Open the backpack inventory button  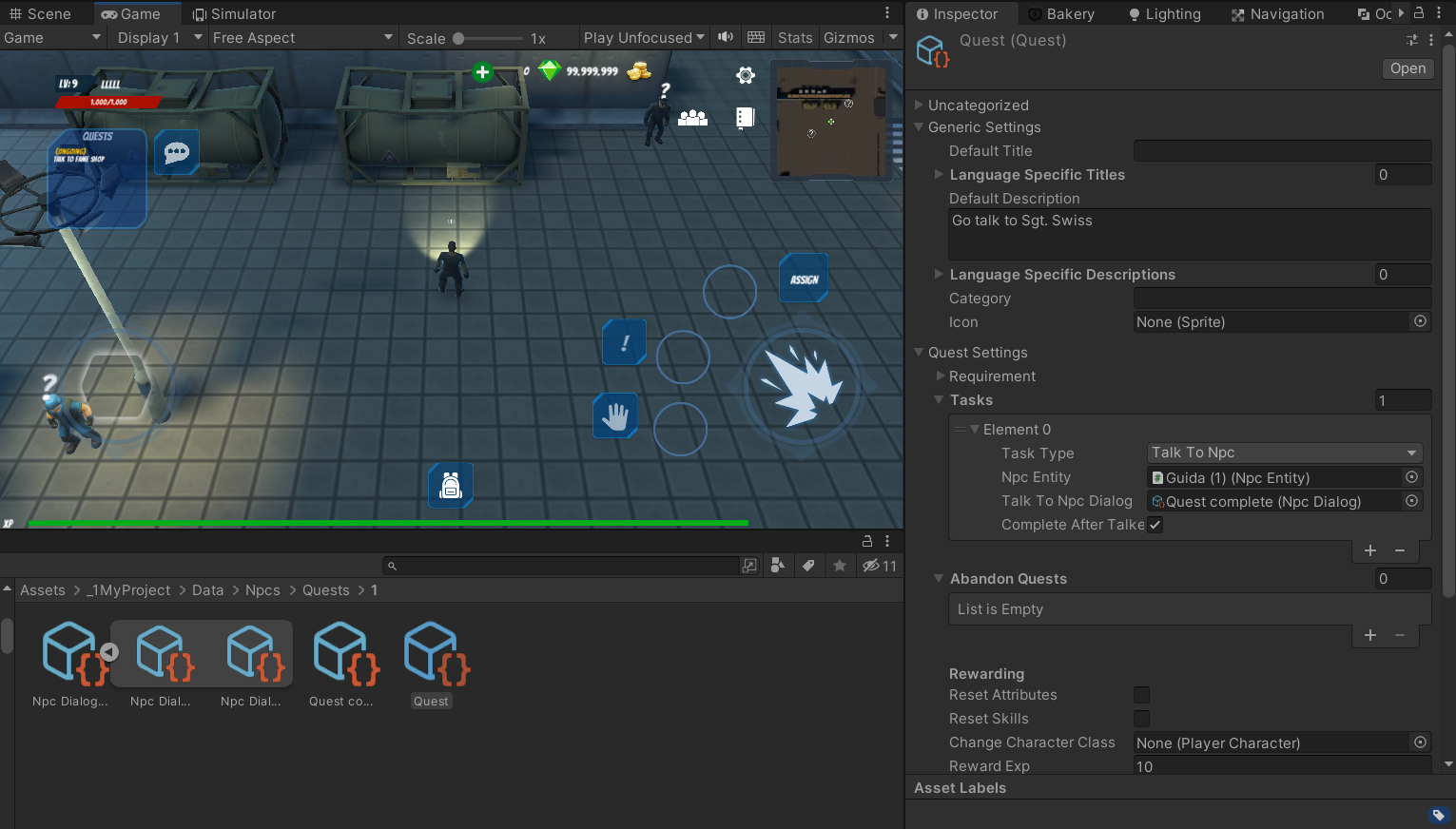click(451, 485)
